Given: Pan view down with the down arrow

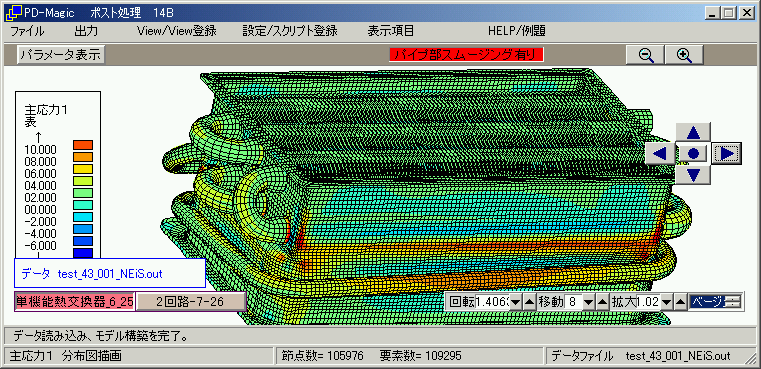Looking at the screenshot, I should pyautogui.click(x=693, y=174).
